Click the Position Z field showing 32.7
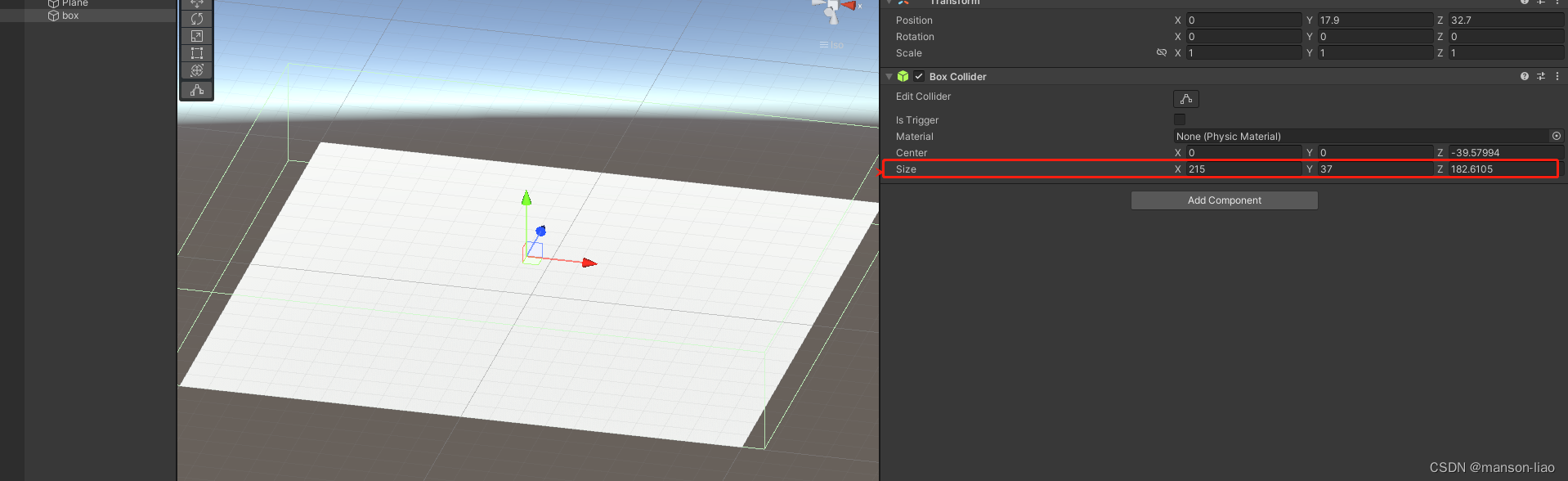The image size is (1568, 481). pos(1506,20)
